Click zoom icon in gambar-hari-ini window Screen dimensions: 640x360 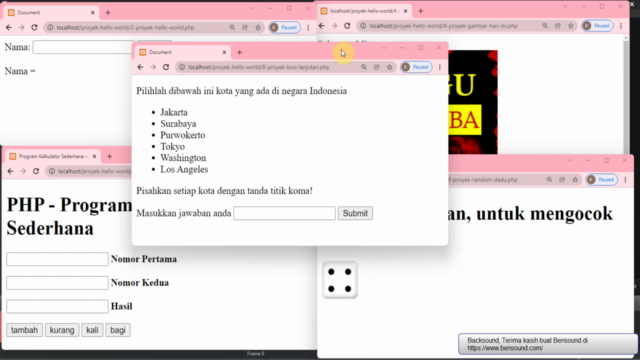pos(545,26)
